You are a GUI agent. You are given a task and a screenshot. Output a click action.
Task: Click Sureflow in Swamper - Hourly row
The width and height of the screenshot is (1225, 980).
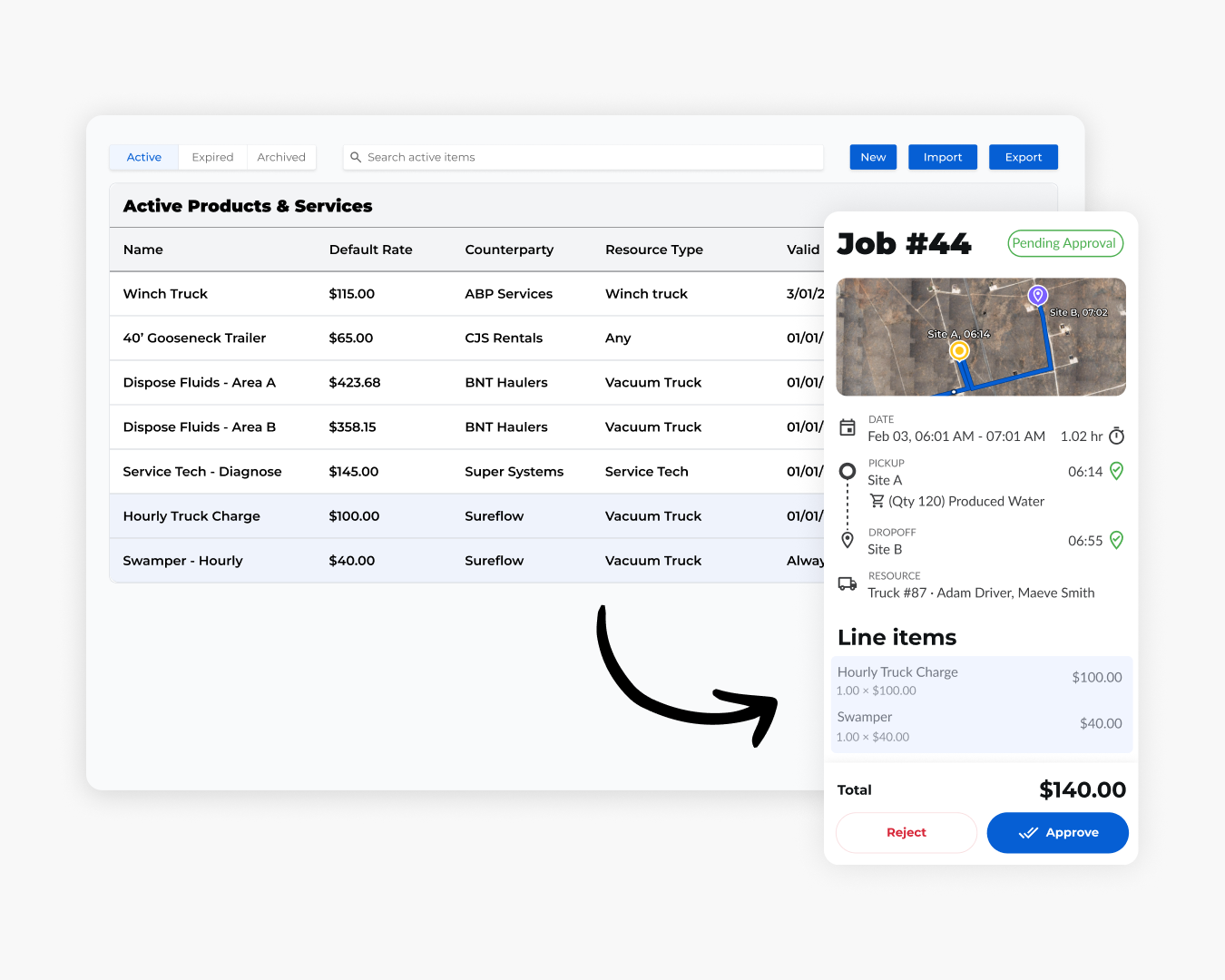(x=495, y=560)
